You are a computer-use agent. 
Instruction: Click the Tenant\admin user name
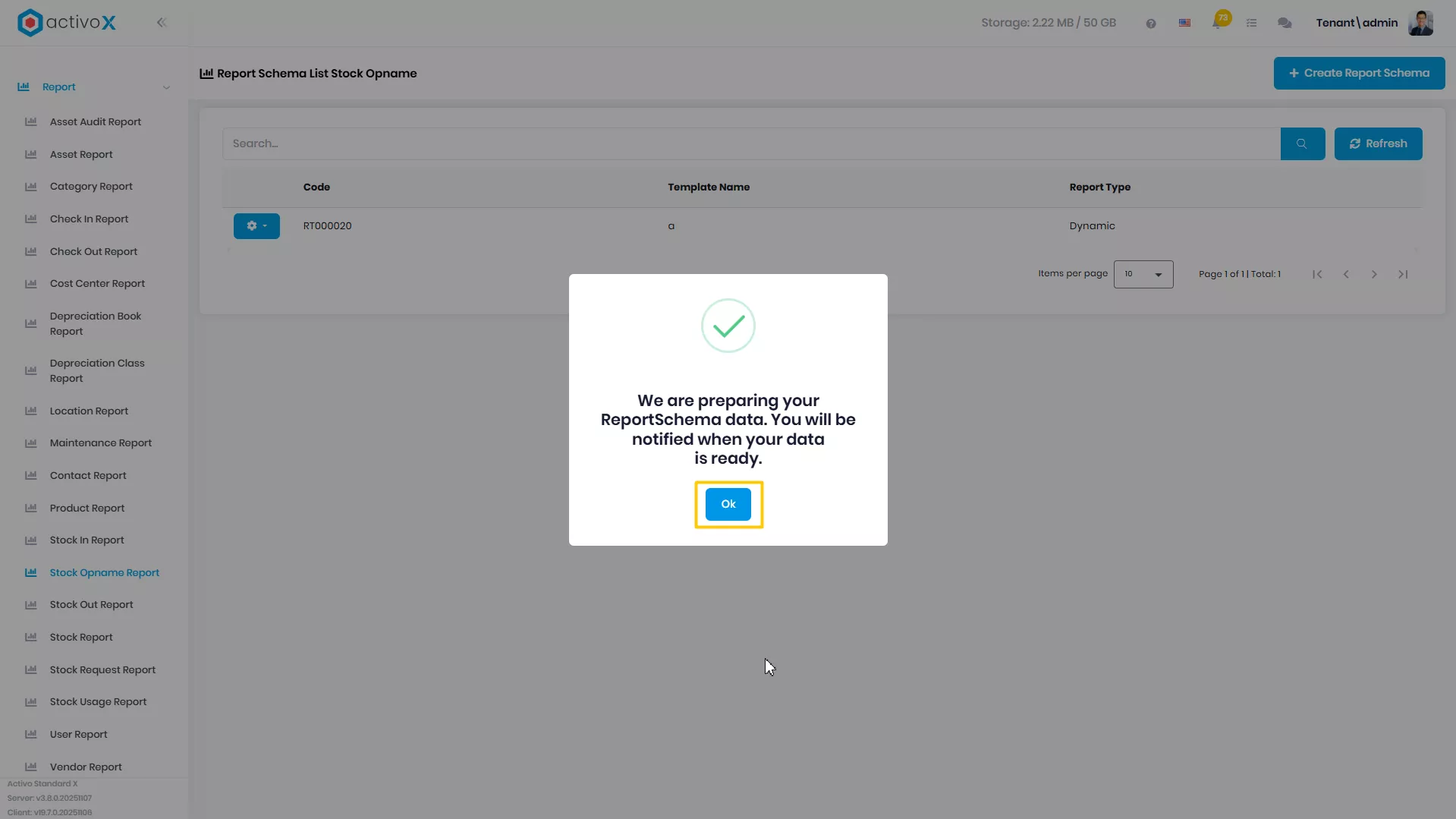point(1357,23)
